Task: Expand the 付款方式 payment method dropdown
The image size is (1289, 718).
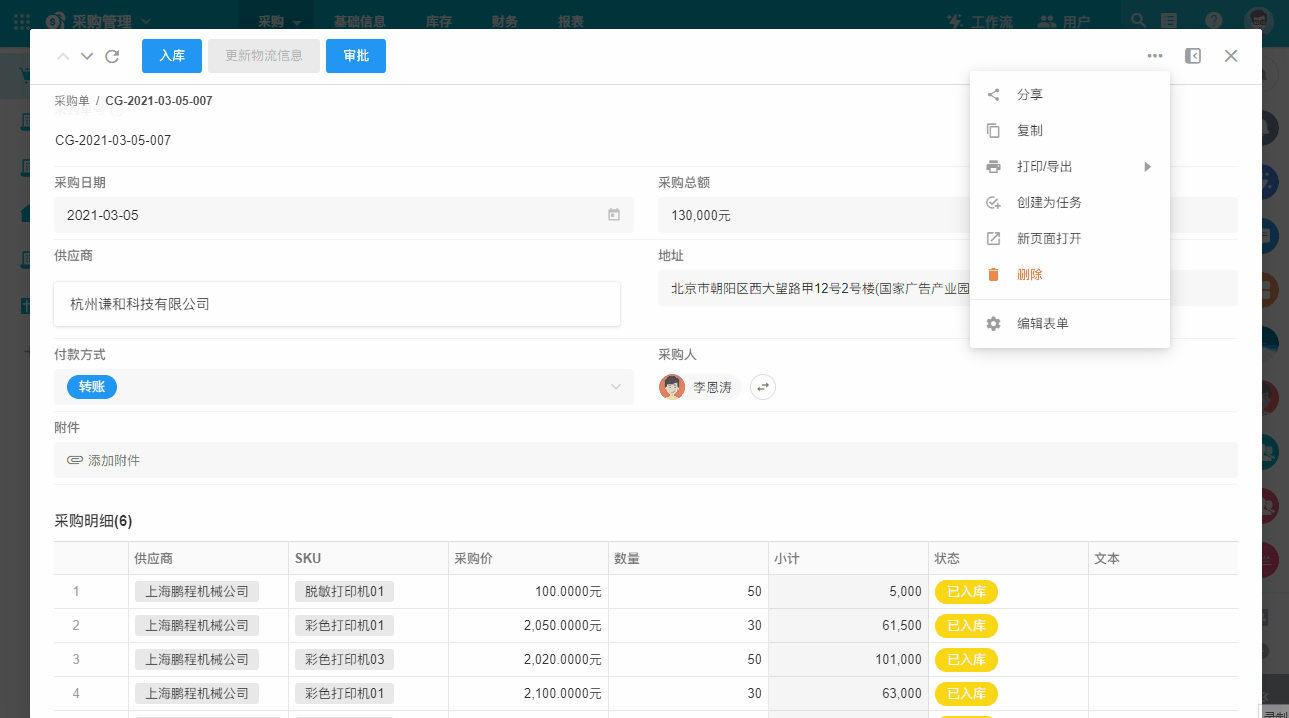Action: click(616, 387)
